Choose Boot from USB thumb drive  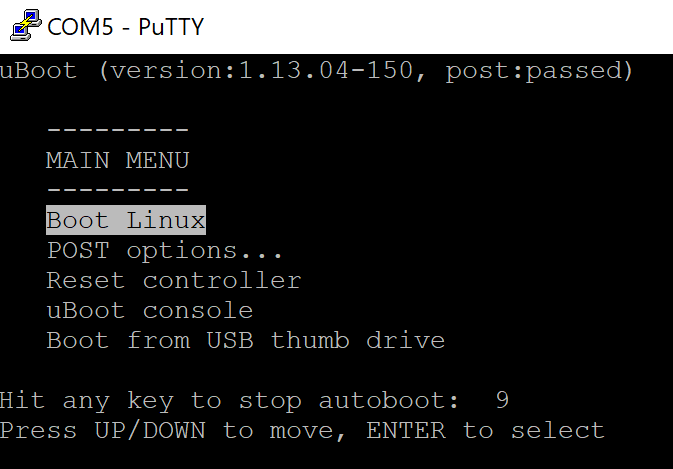click(x=246, y=341)
